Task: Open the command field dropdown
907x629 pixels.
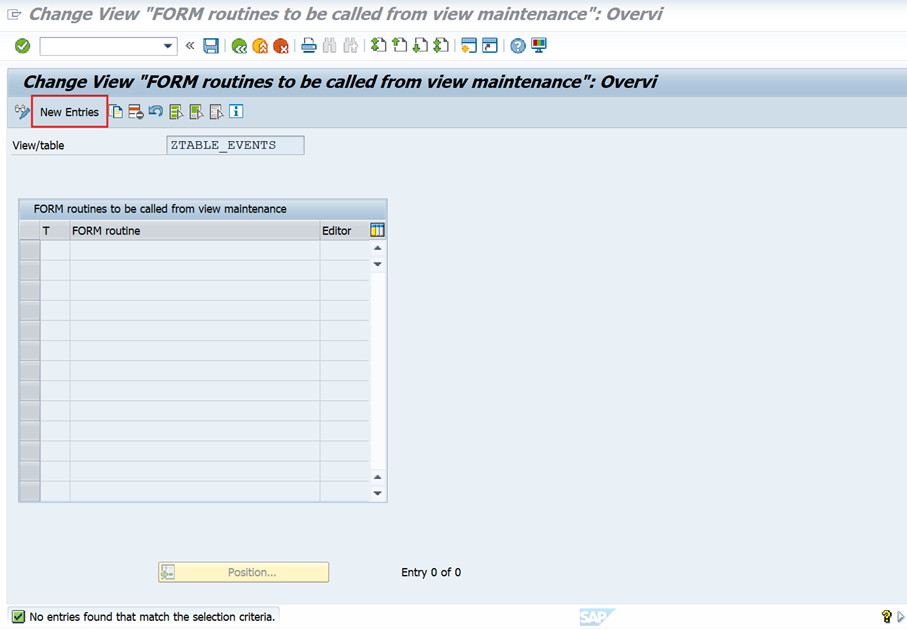Action: (x=169, y=45)
